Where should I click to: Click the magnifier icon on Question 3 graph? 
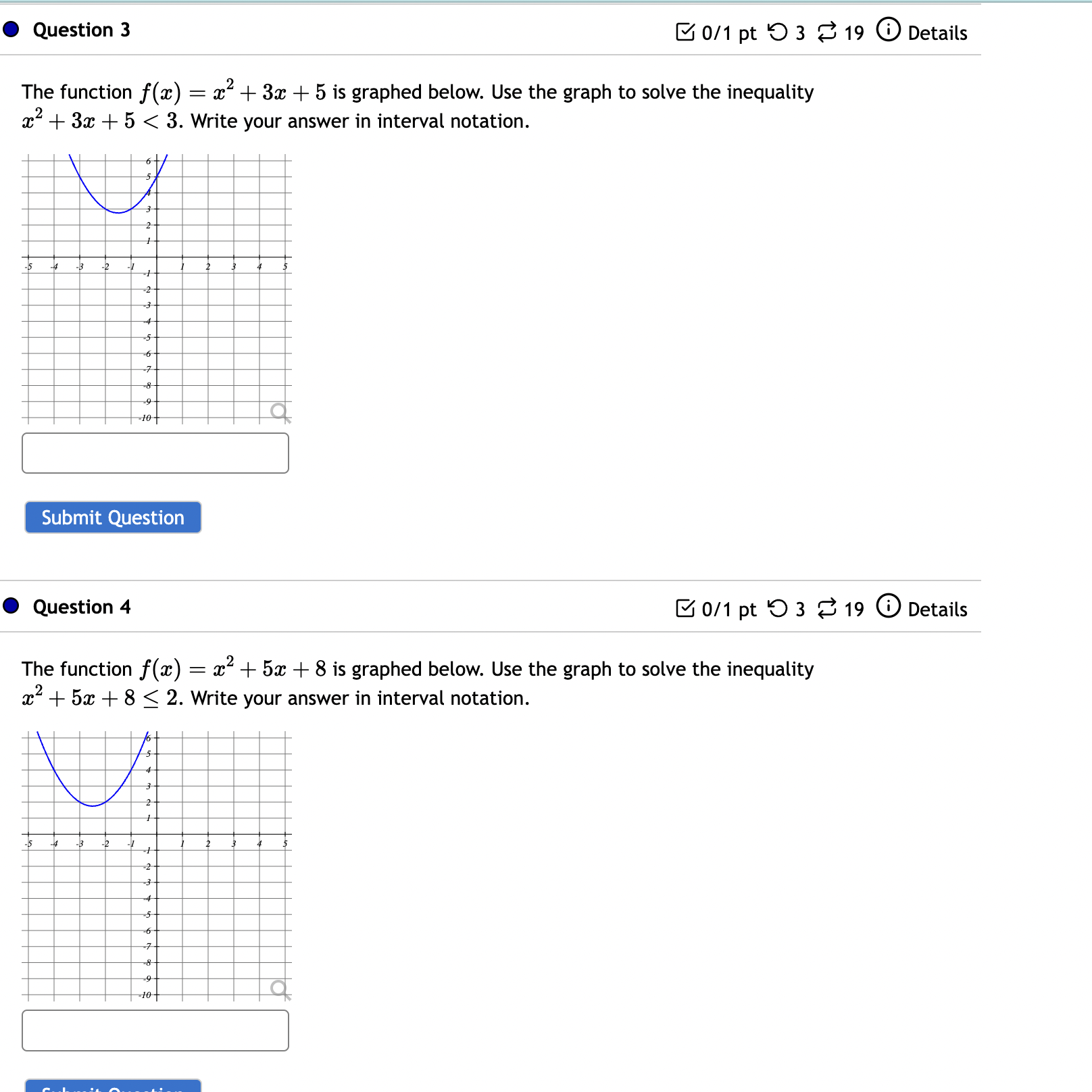click(x=278, y=409)
